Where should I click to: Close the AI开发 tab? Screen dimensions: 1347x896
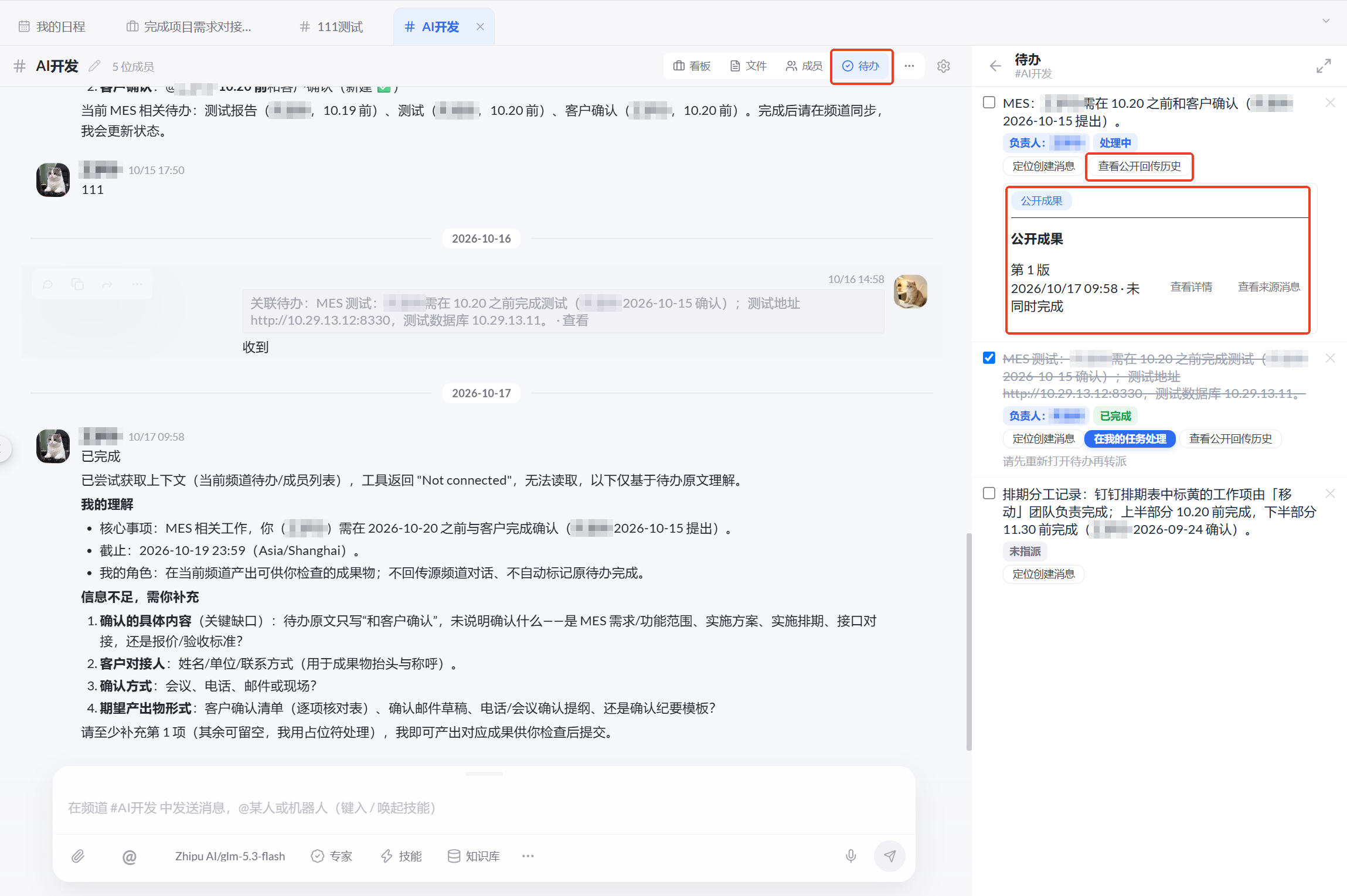[x=480, y=27]
